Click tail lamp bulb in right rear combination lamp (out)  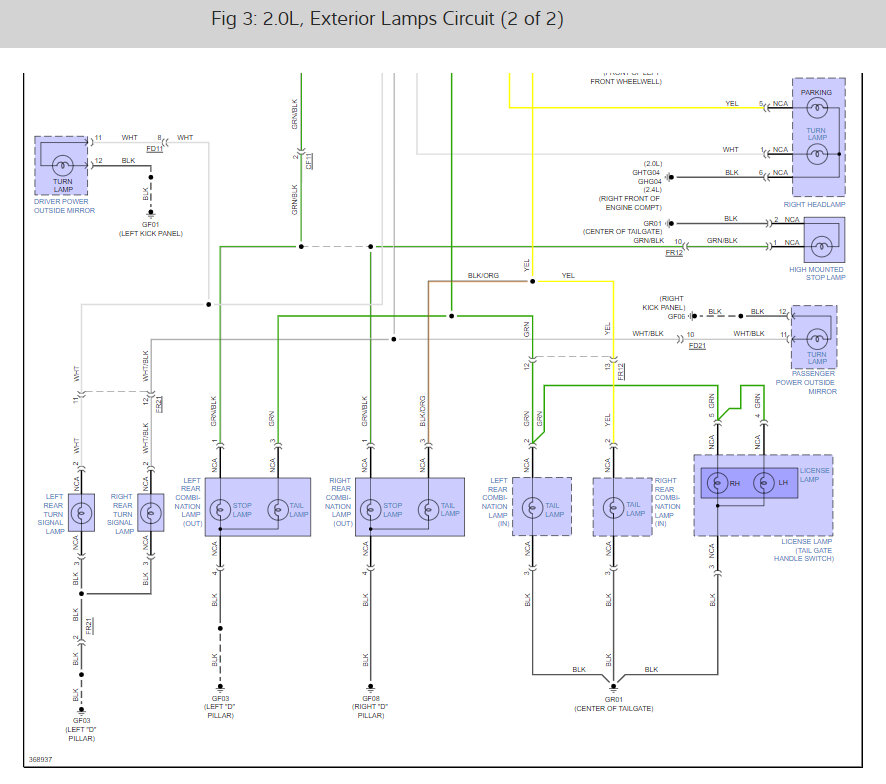[x=428, y=510]
